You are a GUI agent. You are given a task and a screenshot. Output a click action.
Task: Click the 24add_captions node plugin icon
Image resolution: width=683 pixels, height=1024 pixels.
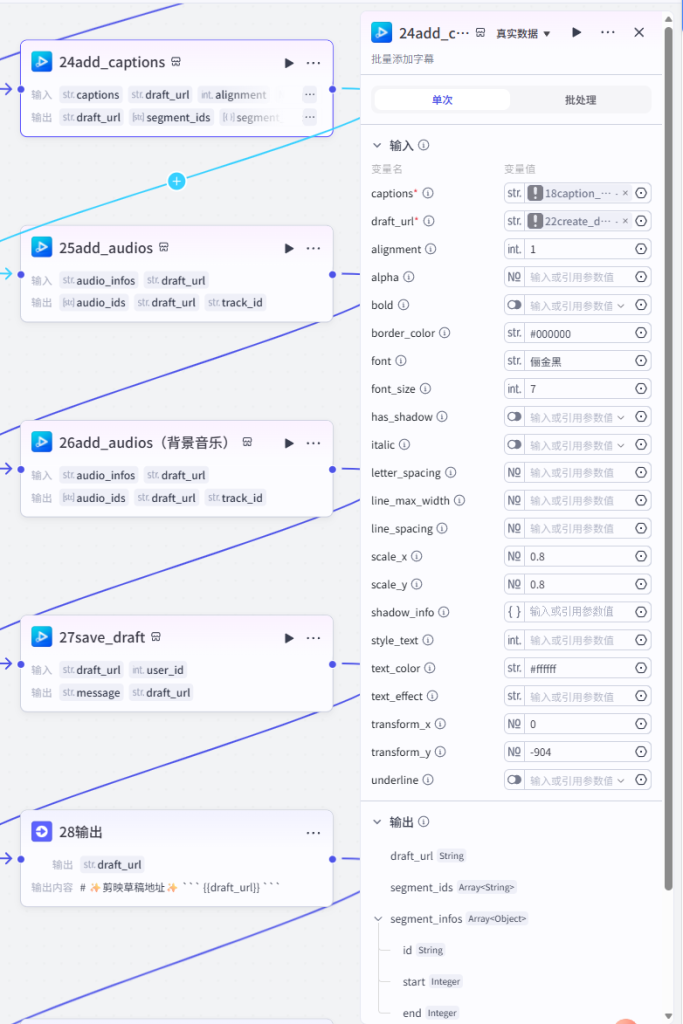click(x=42, y=62)
